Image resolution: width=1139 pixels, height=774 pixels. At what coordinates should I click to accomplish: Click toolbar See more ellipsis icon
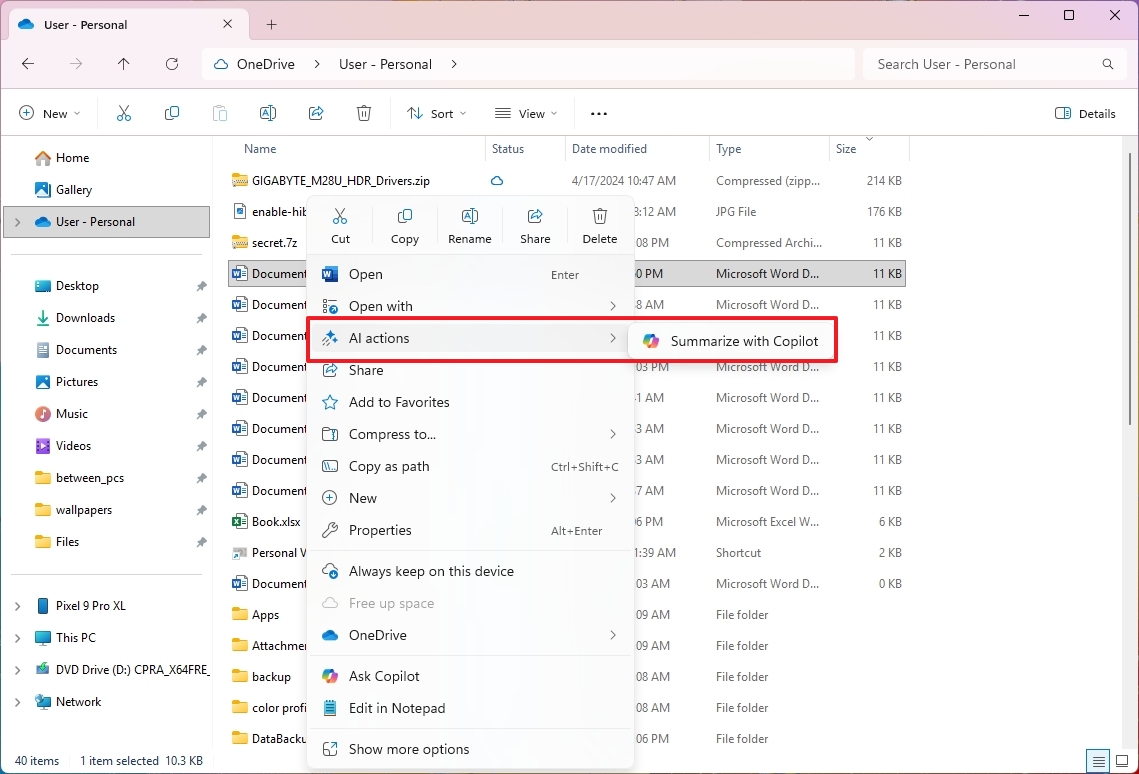599,114
